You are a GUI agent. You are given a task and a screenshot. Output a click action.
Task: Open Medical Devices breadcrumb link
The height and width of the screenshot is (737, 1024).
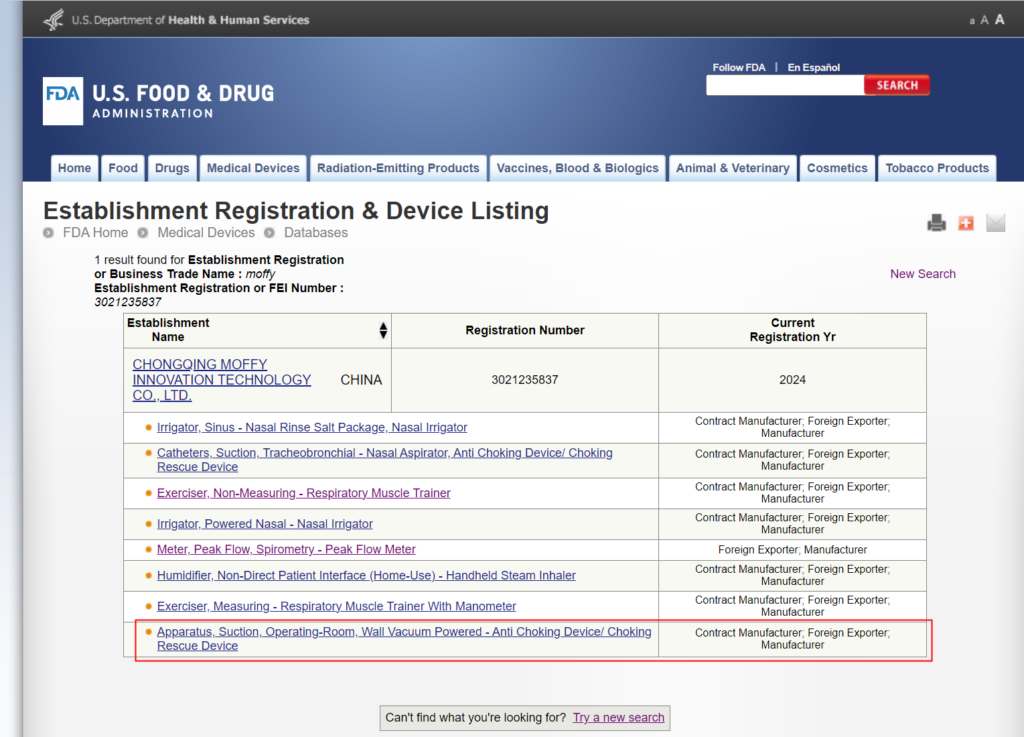[206, 232]
